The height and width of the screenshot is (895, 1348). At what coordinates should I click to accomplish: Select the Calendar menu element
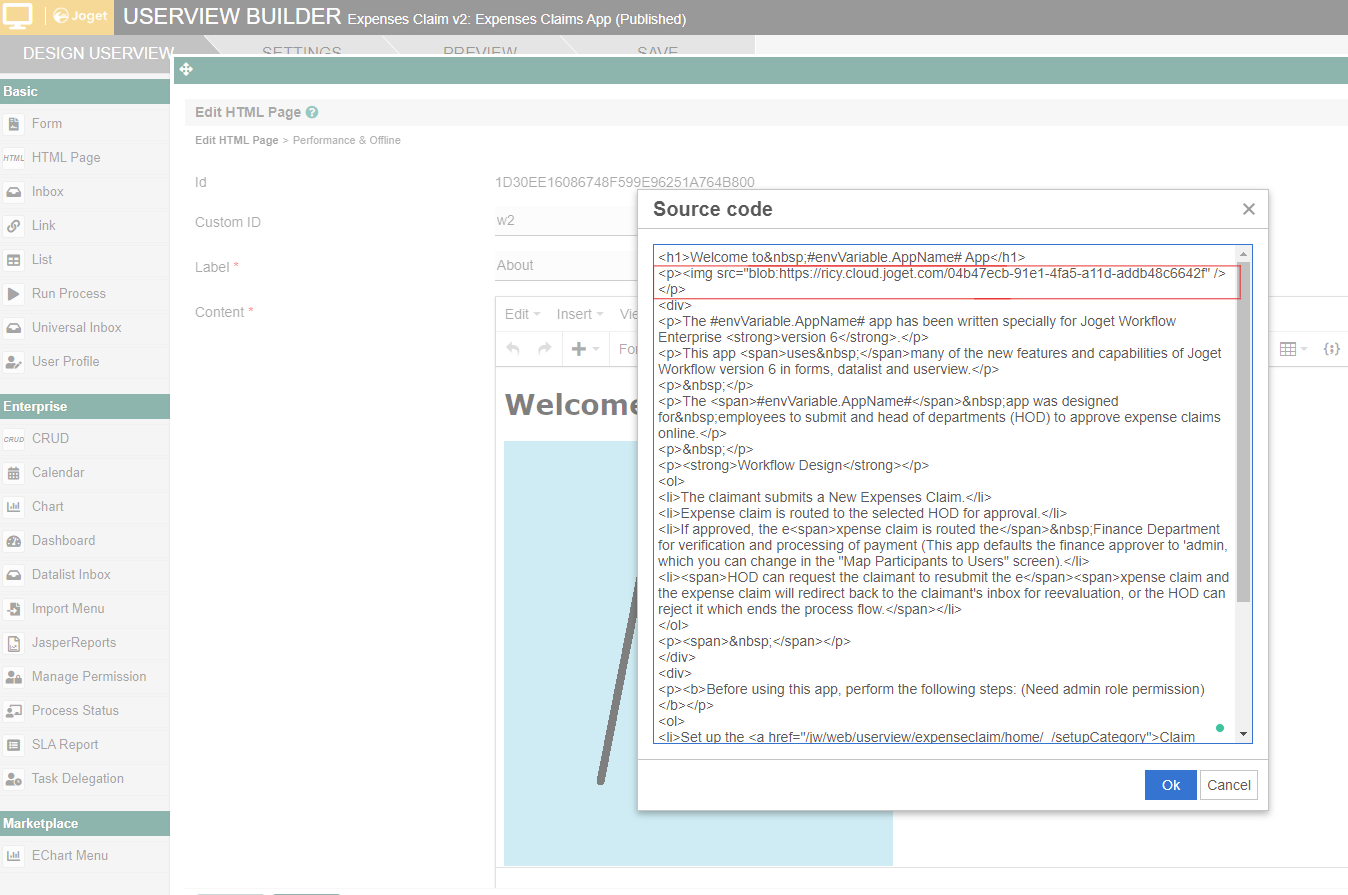(x=85, y=473)
